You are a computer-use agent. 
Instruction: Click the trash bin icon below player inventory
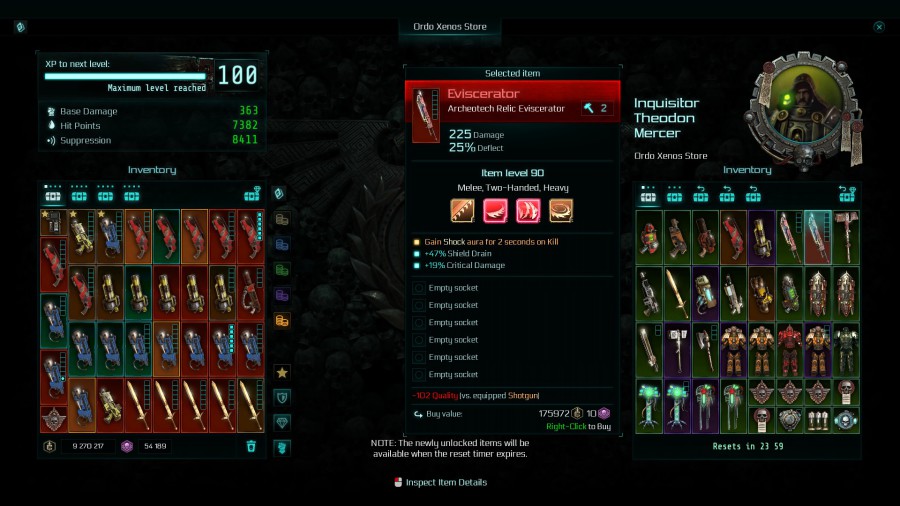pyautogui.click(x=251, y=446)
